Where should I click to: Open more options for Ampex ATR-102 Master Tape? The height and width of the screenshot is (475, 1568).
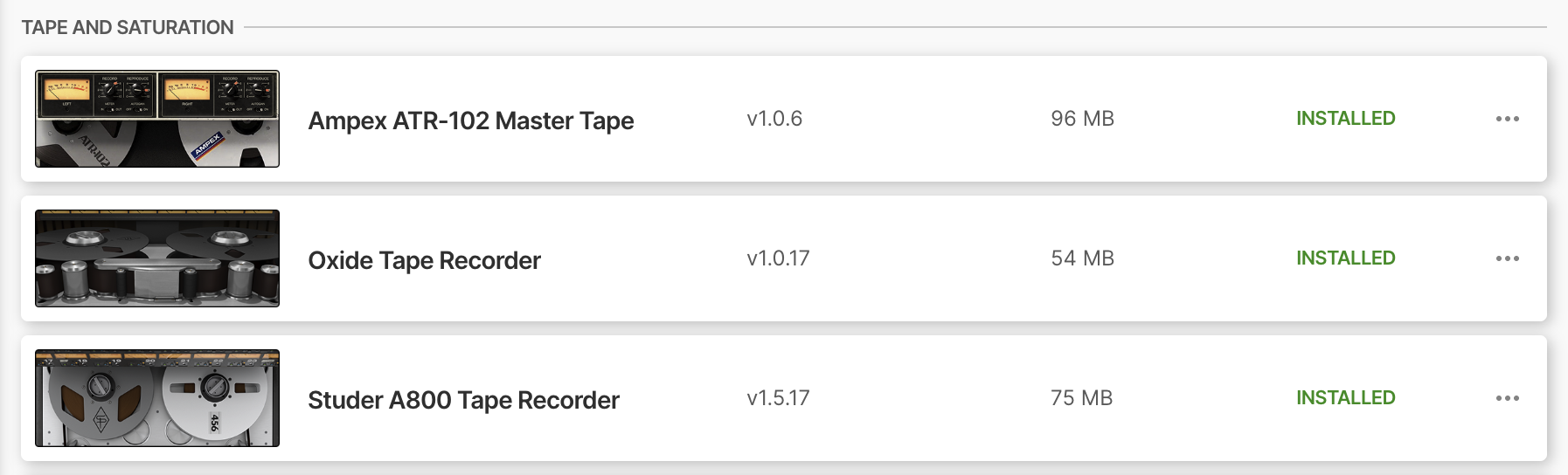(x=1507, y=119)
